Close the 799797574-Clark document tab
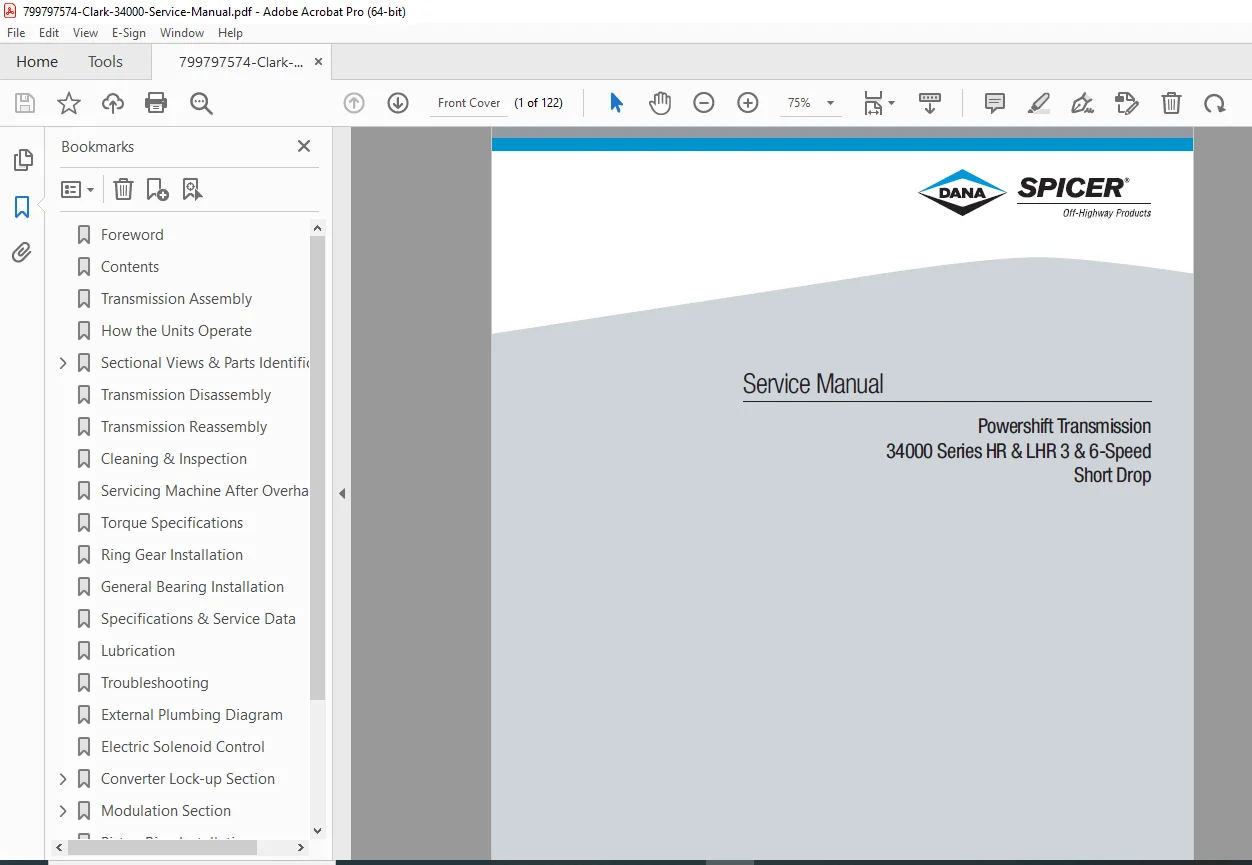Viewport: 1252px width, 865px height. click(318, 62)
